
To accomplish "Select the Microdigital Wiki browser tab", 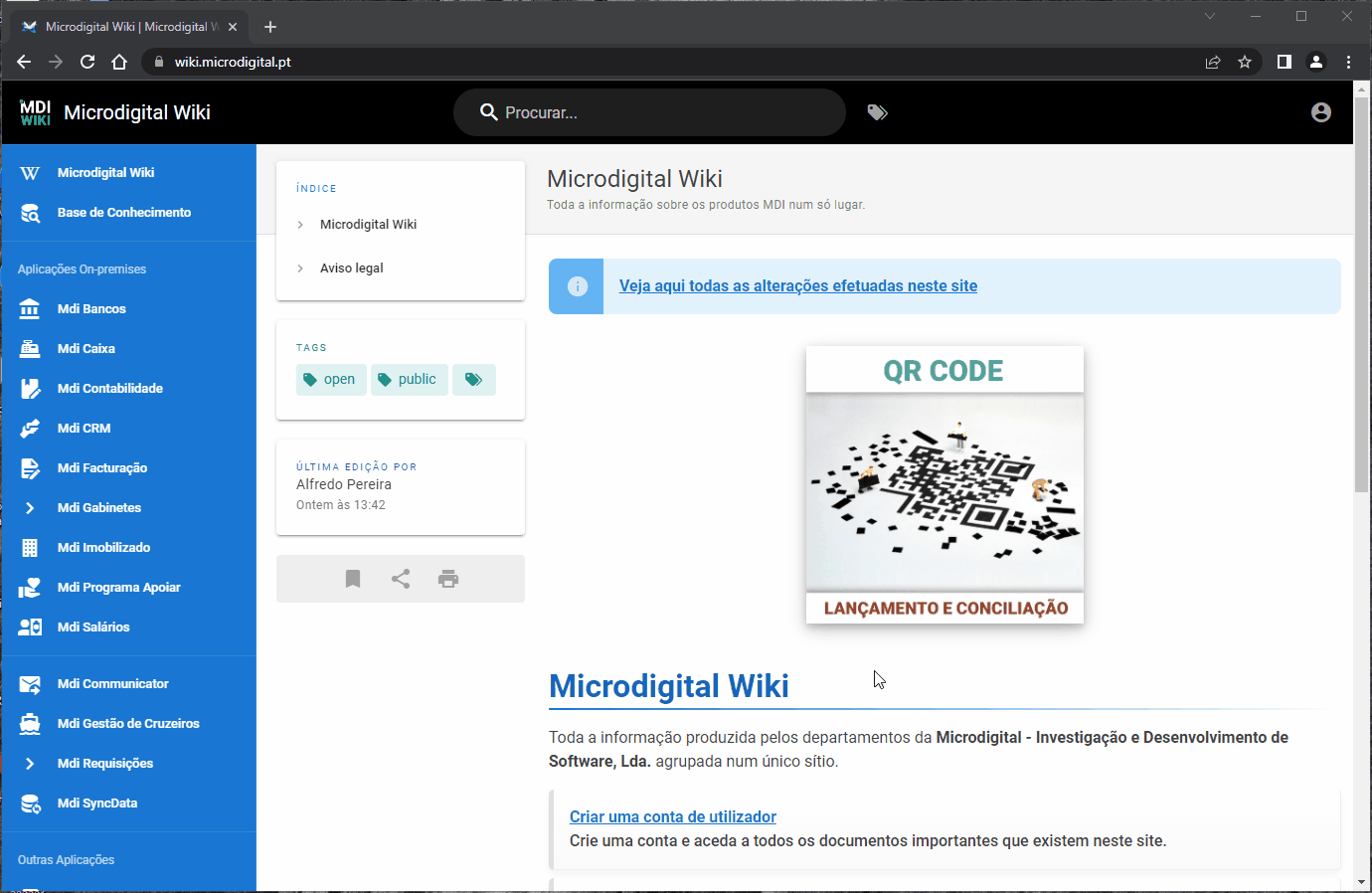I will [x=129, y=27].
